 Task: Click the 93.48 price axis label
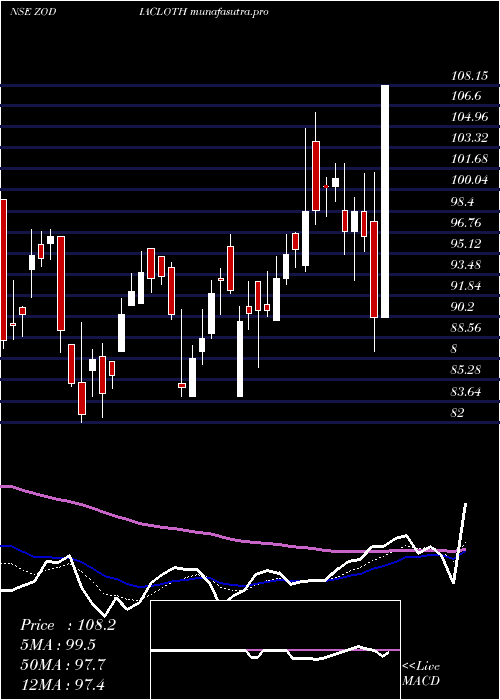(467, 266)
